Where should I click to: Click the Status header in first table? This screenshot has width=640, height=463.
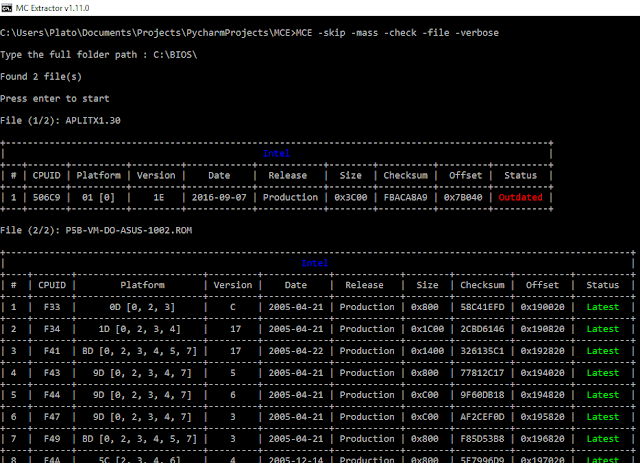[x=520, y=176]
